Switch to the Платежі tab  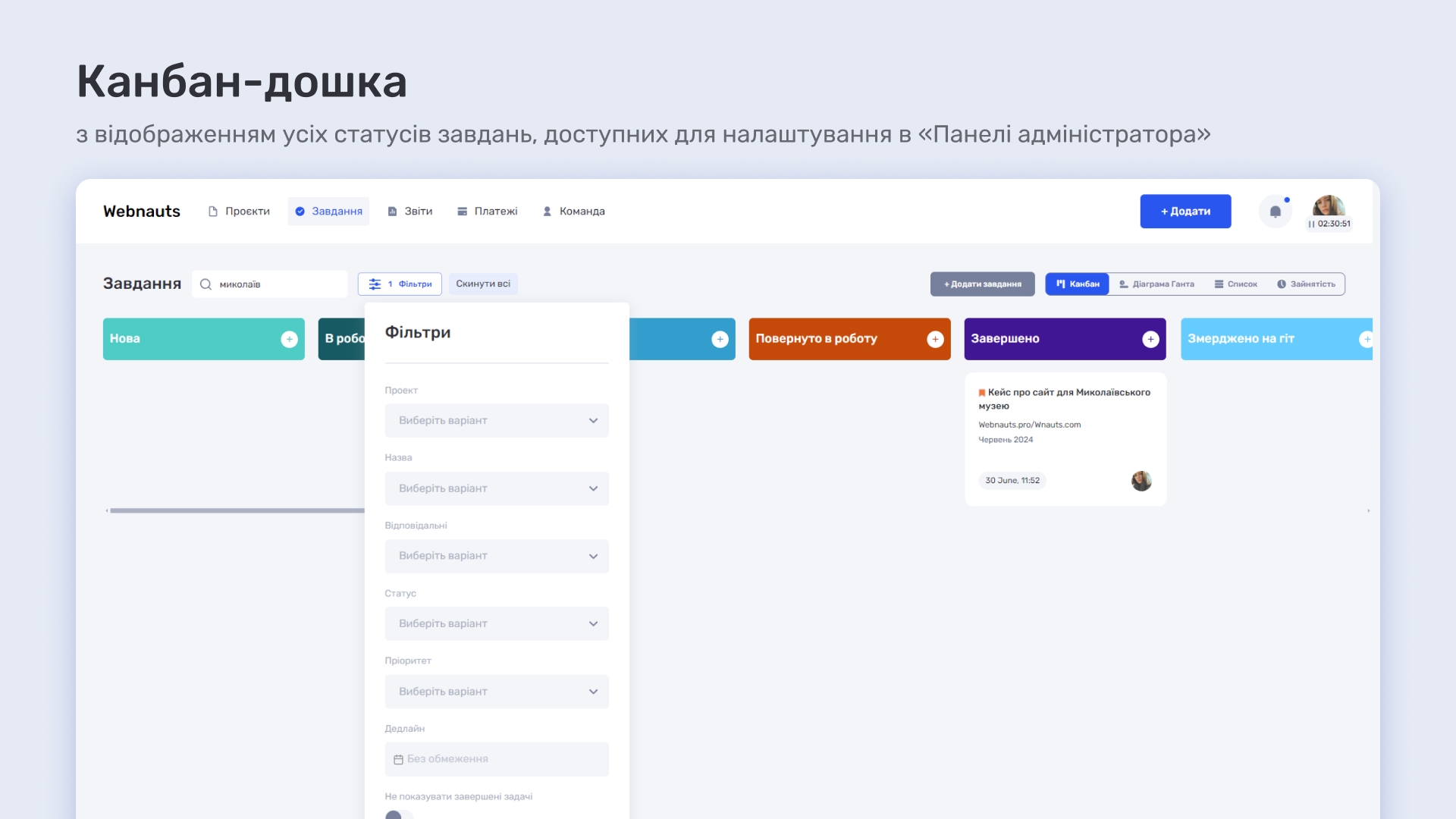tap(488, 211)
